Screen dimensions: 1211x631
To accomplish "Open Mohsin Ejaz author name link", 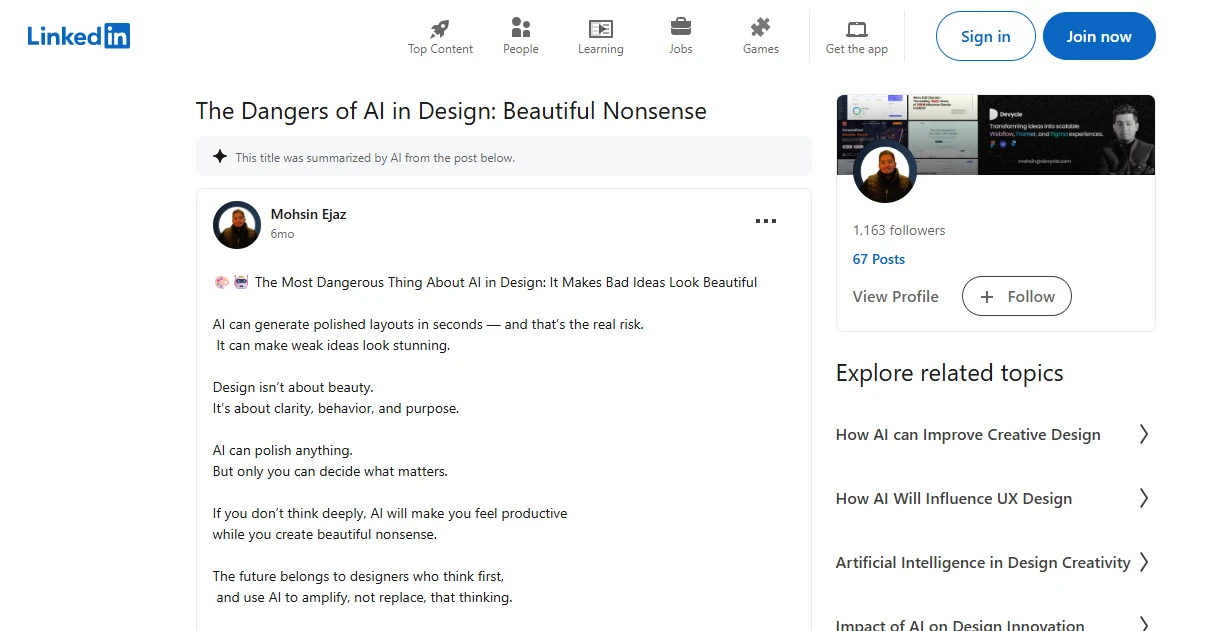I will [309, 214].
